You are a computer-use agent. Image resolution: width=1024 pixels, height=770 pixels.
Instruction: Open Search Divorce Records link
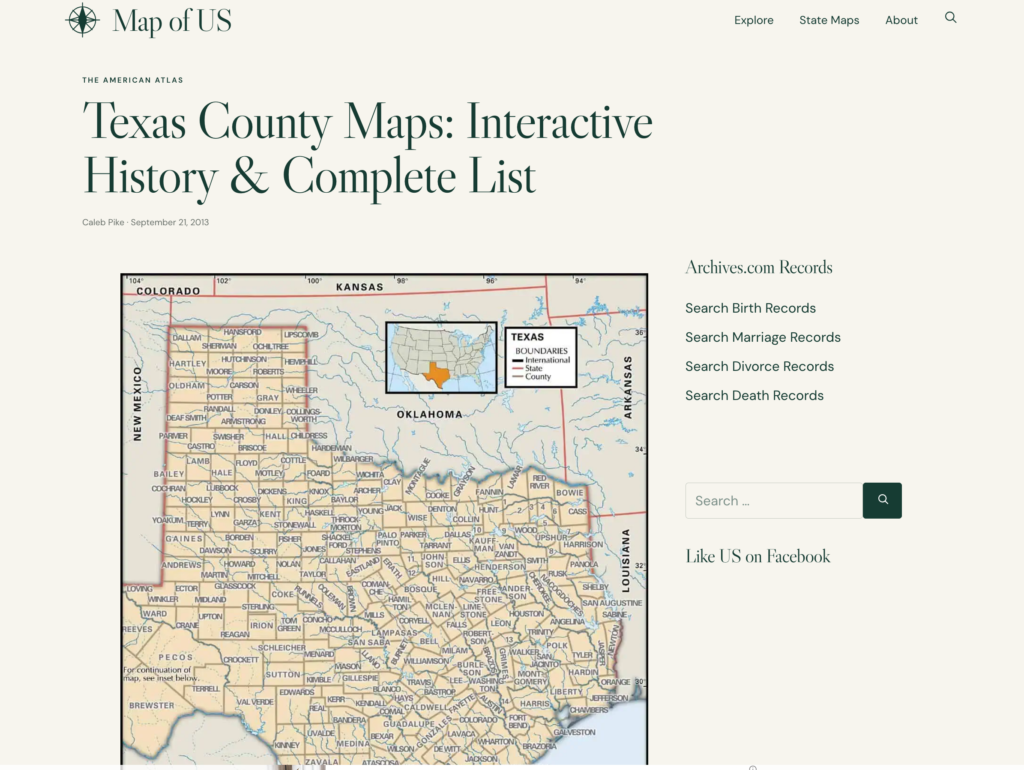point(760,366)
